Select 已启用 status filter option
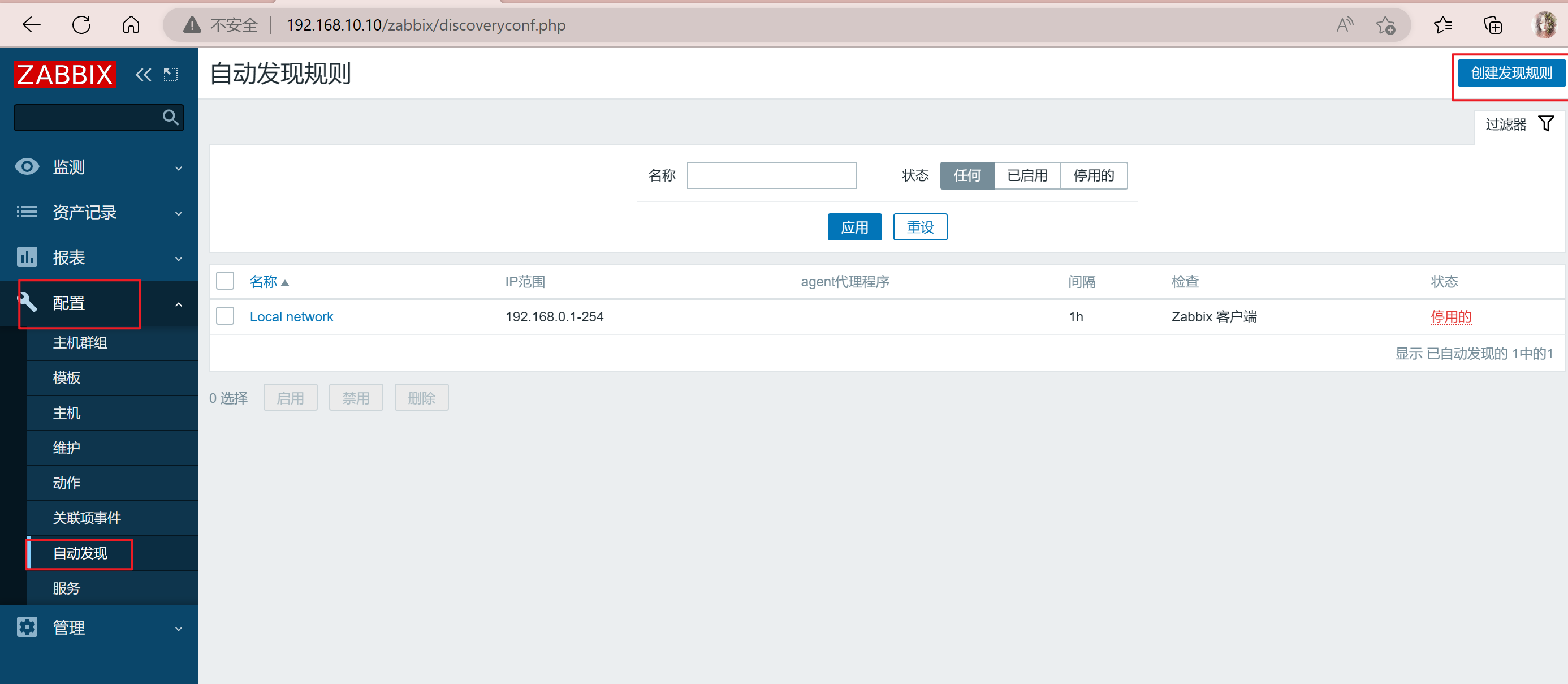 pyautogui.click(x=1027, y=175)
